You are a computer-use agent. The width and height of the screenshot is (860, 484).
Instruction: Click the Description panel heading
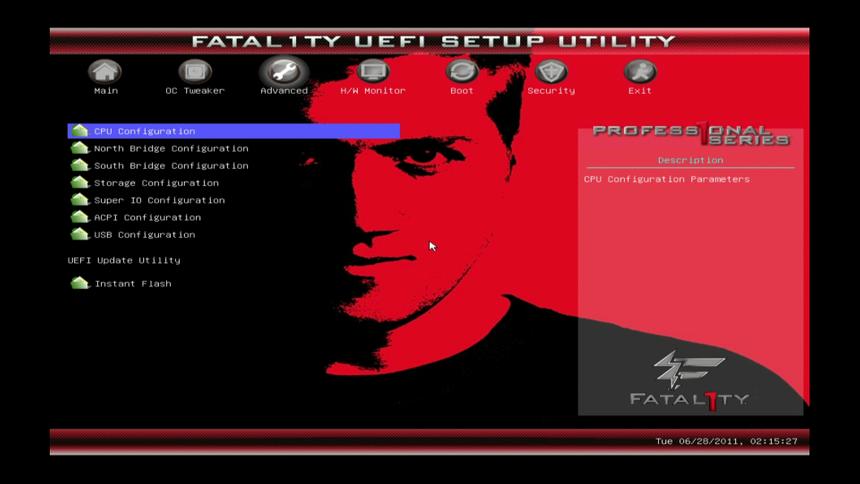click(x=691, y=160)
